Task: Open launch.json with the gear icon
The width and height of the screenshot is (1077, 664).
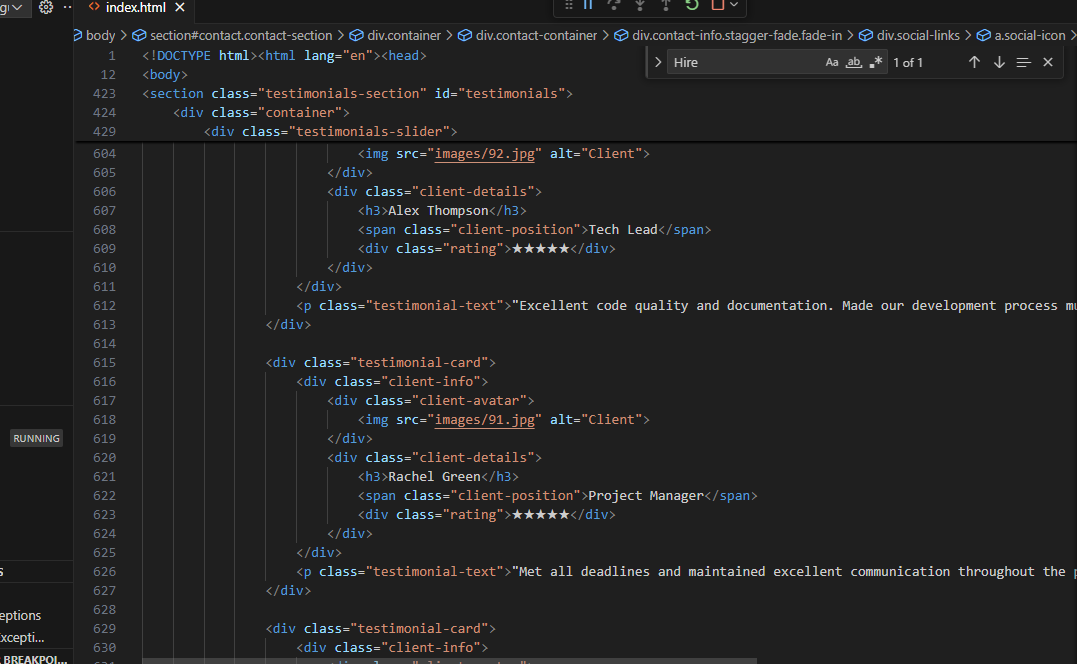Action: point(46,8)
